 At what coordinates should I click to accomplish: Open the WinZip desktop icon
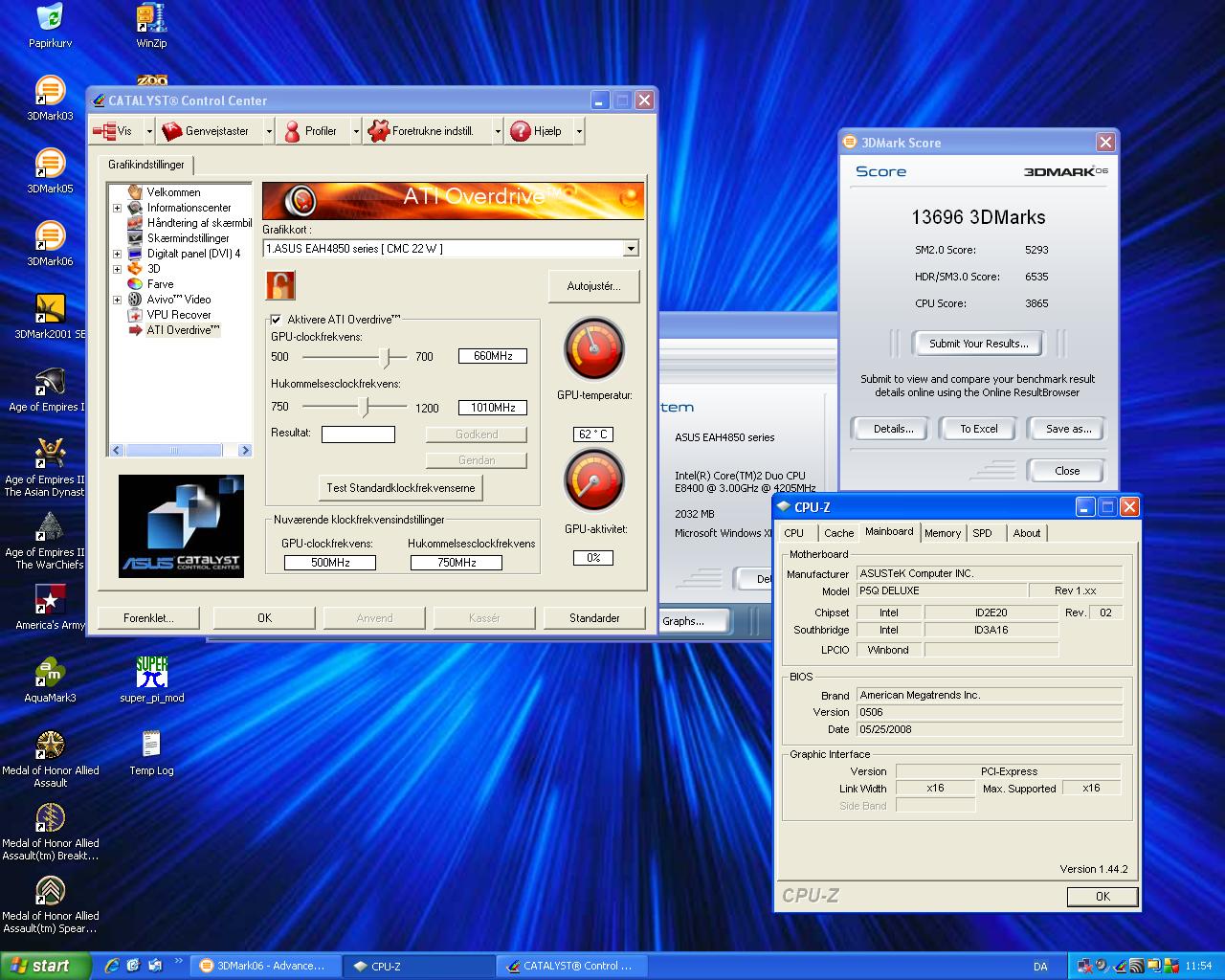point(151,26)
